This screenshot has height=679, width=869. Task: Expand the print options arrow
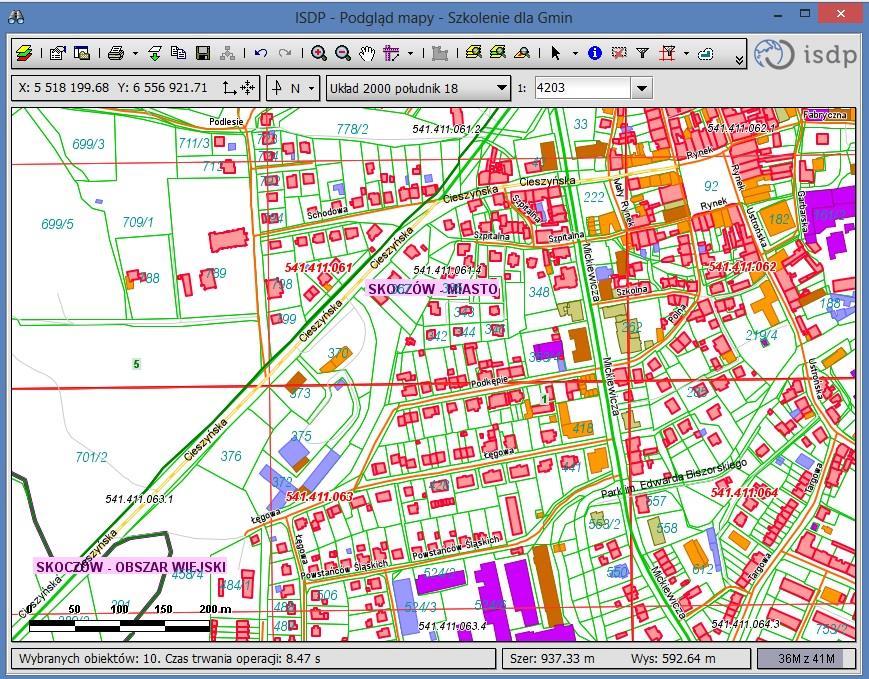135,54
